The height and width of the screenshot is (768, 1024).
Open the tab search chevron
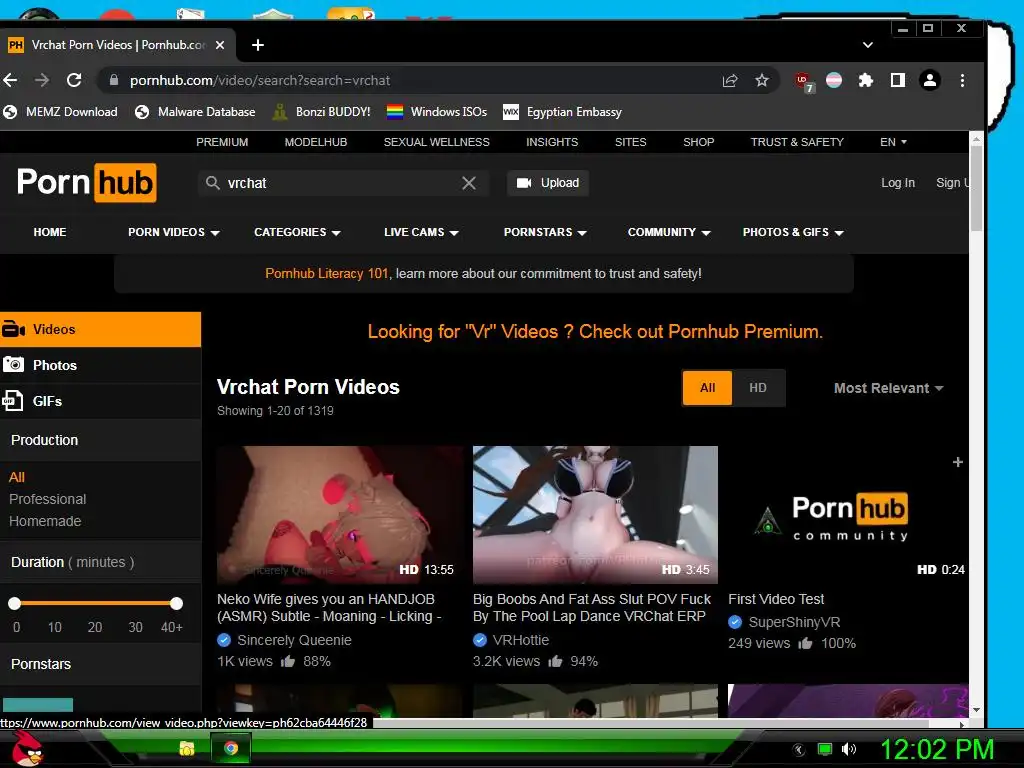[868, 45]
